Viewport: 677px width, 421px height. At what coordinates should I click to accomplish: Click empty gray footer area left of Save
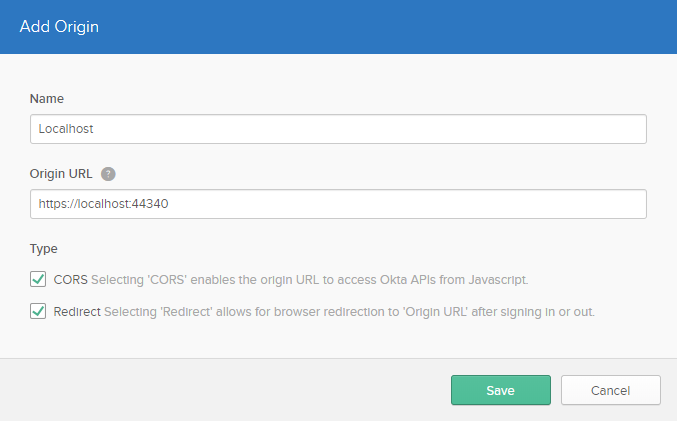(220, 390)
